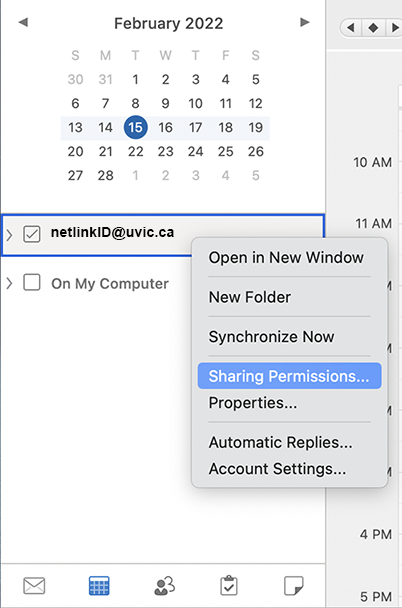
Task: Pick February 20 in mini calendar
Action: pyautogui.click(x=75, y=151)
